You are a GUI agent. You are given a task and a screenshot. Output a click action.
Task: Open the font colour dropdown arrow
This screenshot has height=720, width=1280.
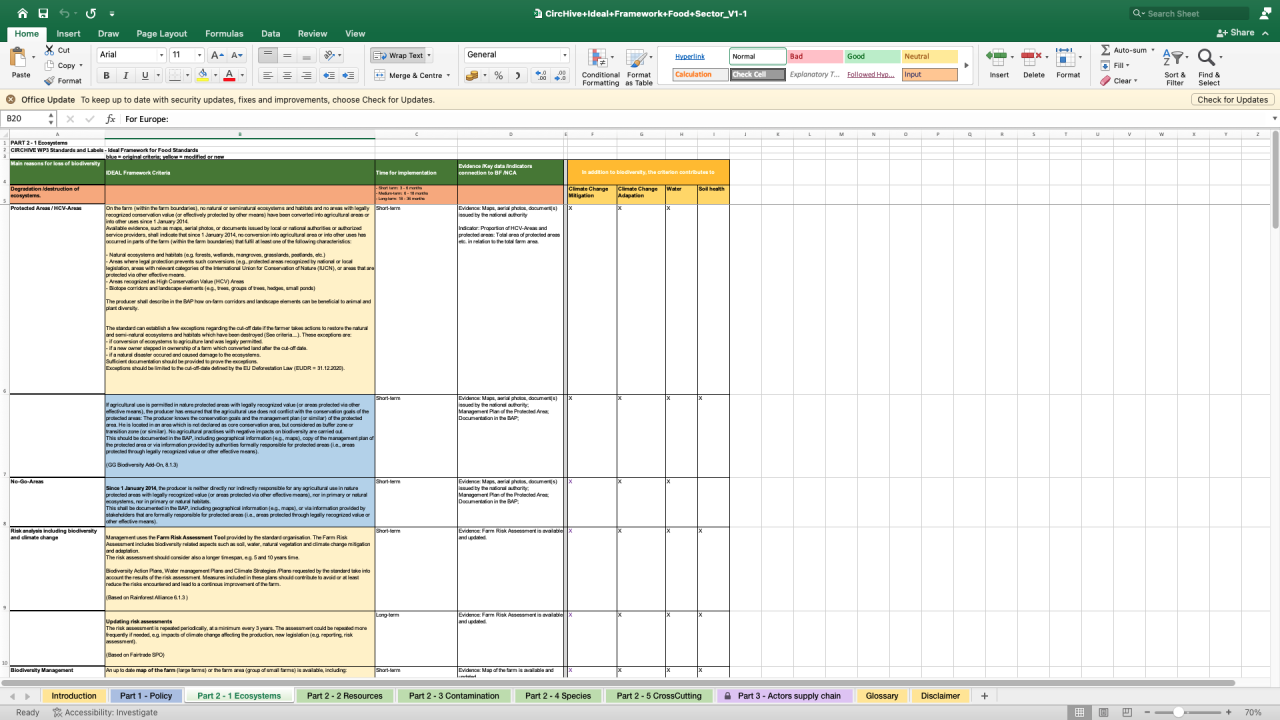[x=241, y=76]
